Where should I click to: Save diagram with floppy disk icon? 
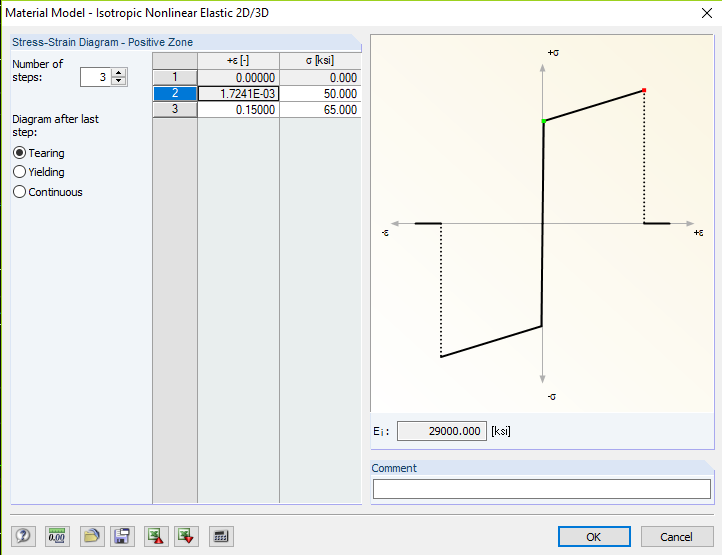pyautogui.click(x=122, y=536)
